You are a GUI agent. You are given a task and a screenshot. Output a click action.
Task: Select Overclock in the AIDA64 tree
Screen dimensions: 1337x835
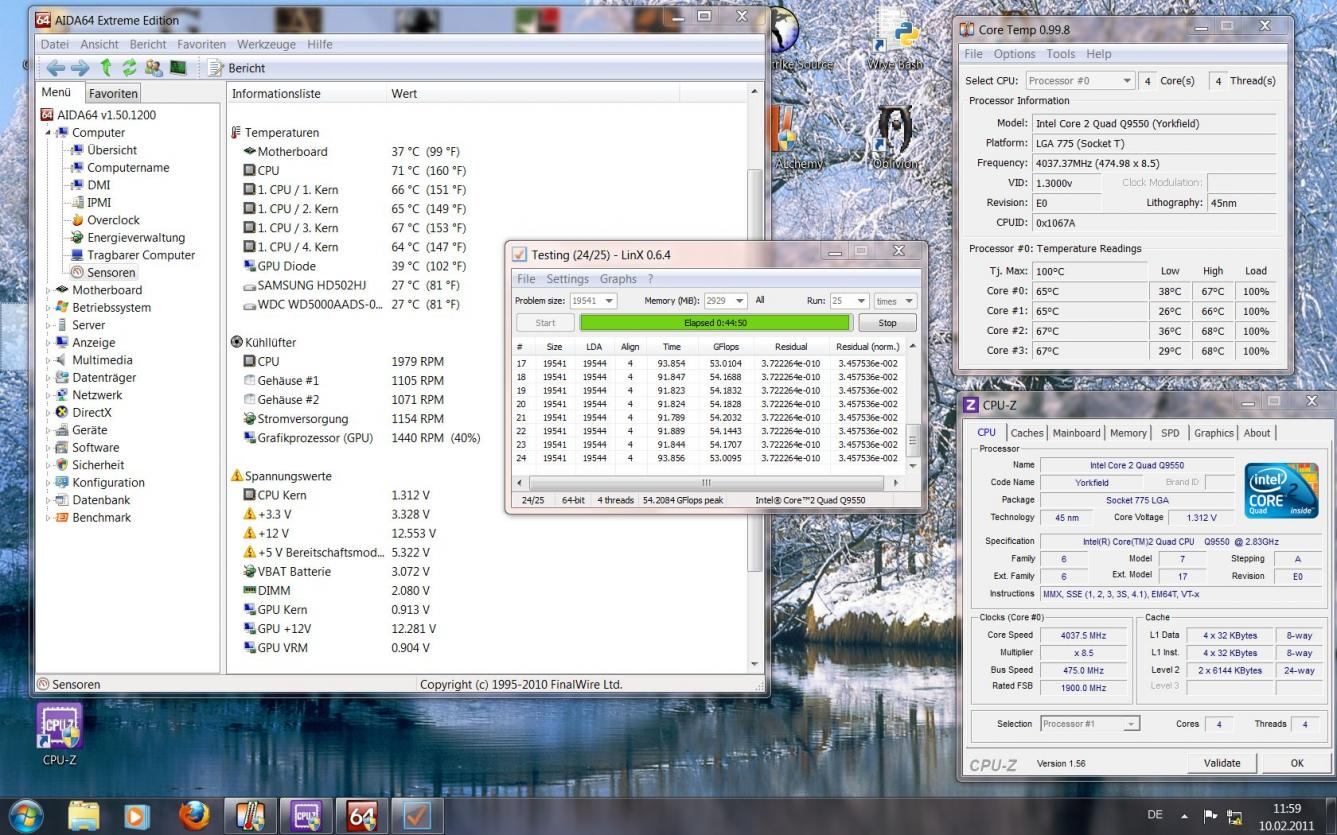(x=113, y=220)
